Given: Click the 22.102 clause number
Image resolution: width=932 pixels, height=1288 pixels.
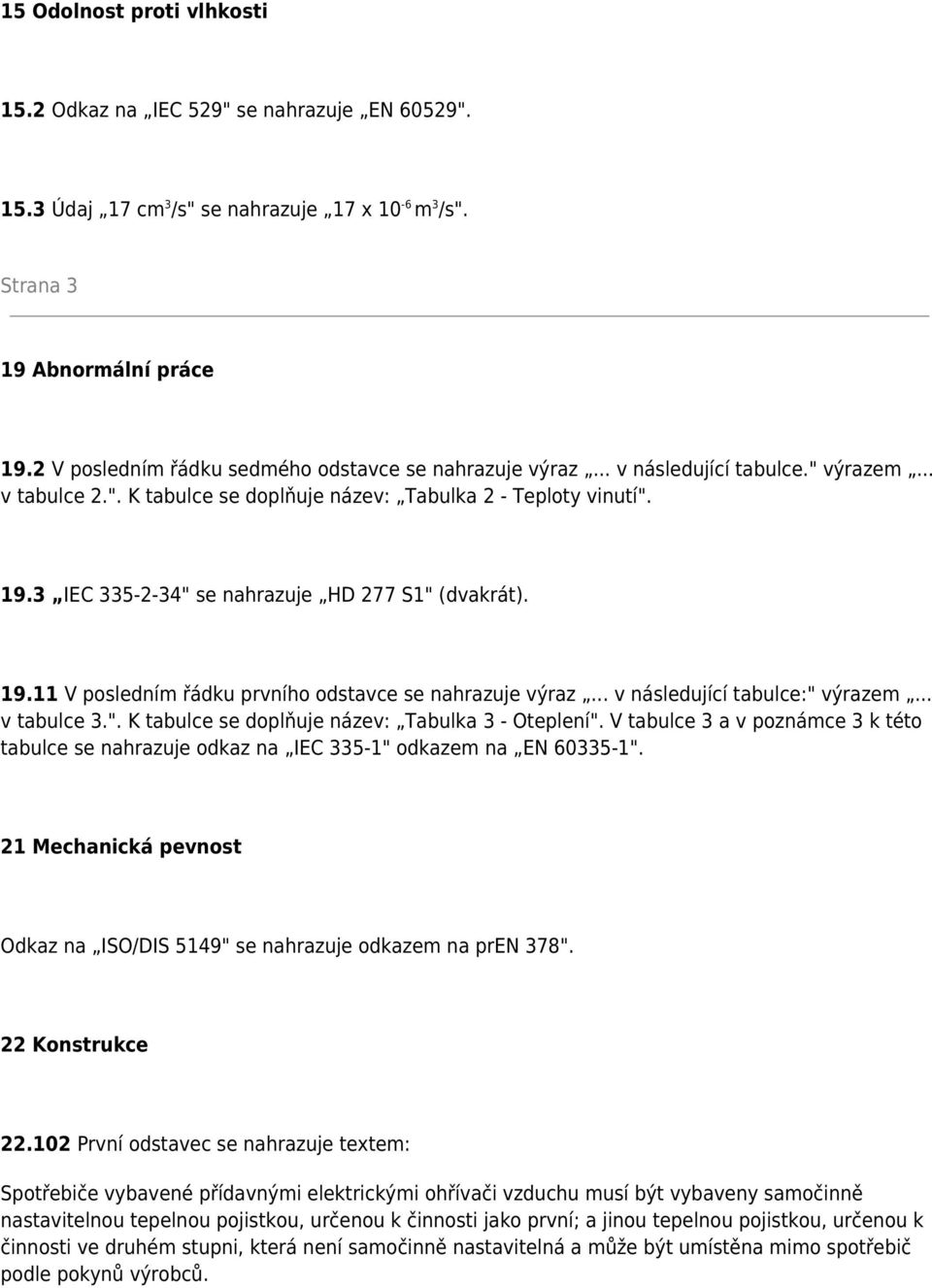Looking at the screenshot, I should tap(35, 1144).
